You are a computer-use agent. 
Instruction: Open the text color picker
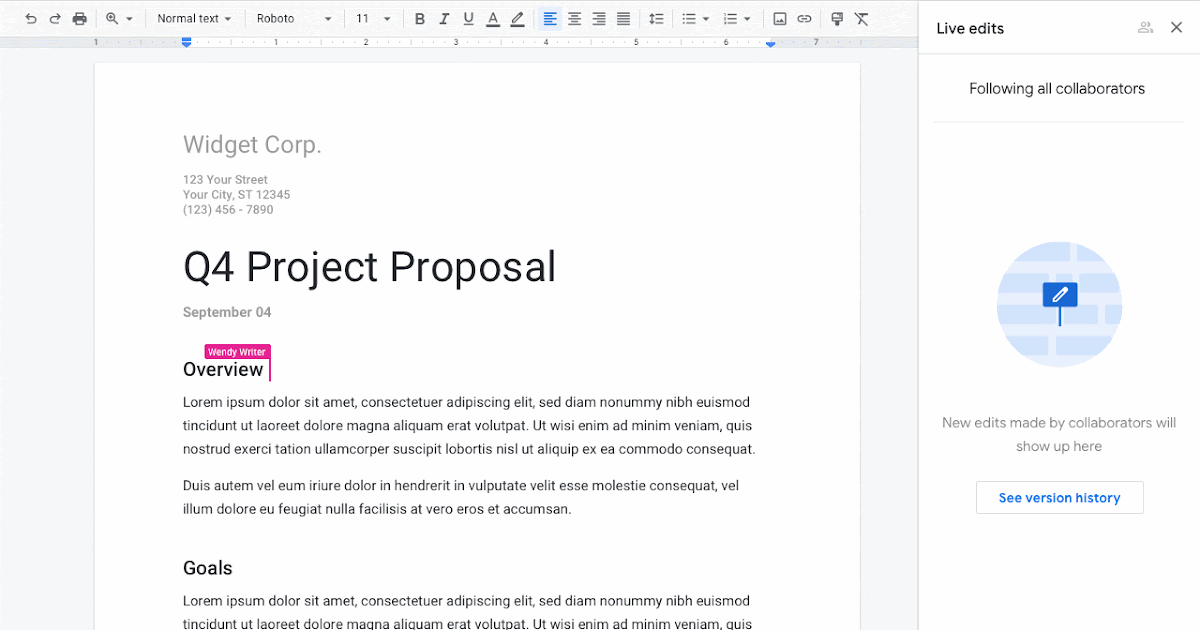pos(493,19)
